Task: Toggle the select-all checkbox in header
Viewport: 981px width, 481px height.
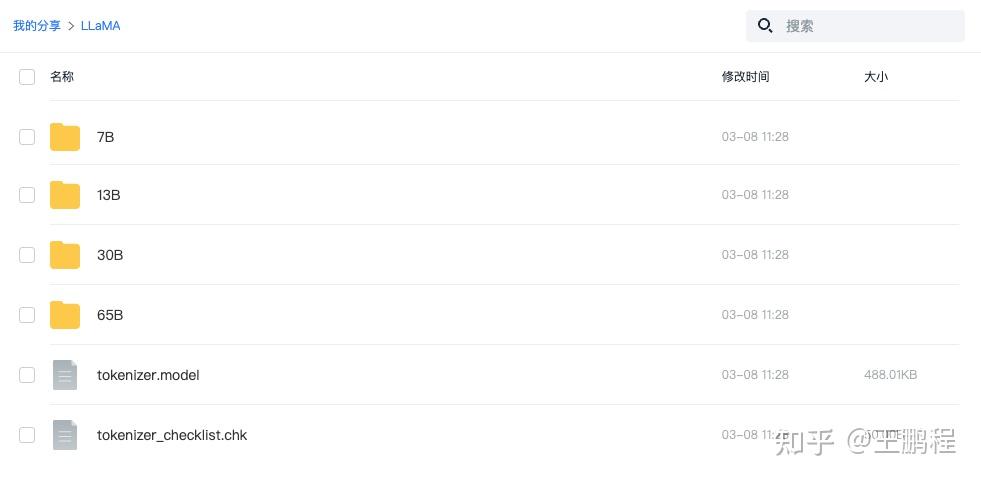Action: tap(27, 77)
